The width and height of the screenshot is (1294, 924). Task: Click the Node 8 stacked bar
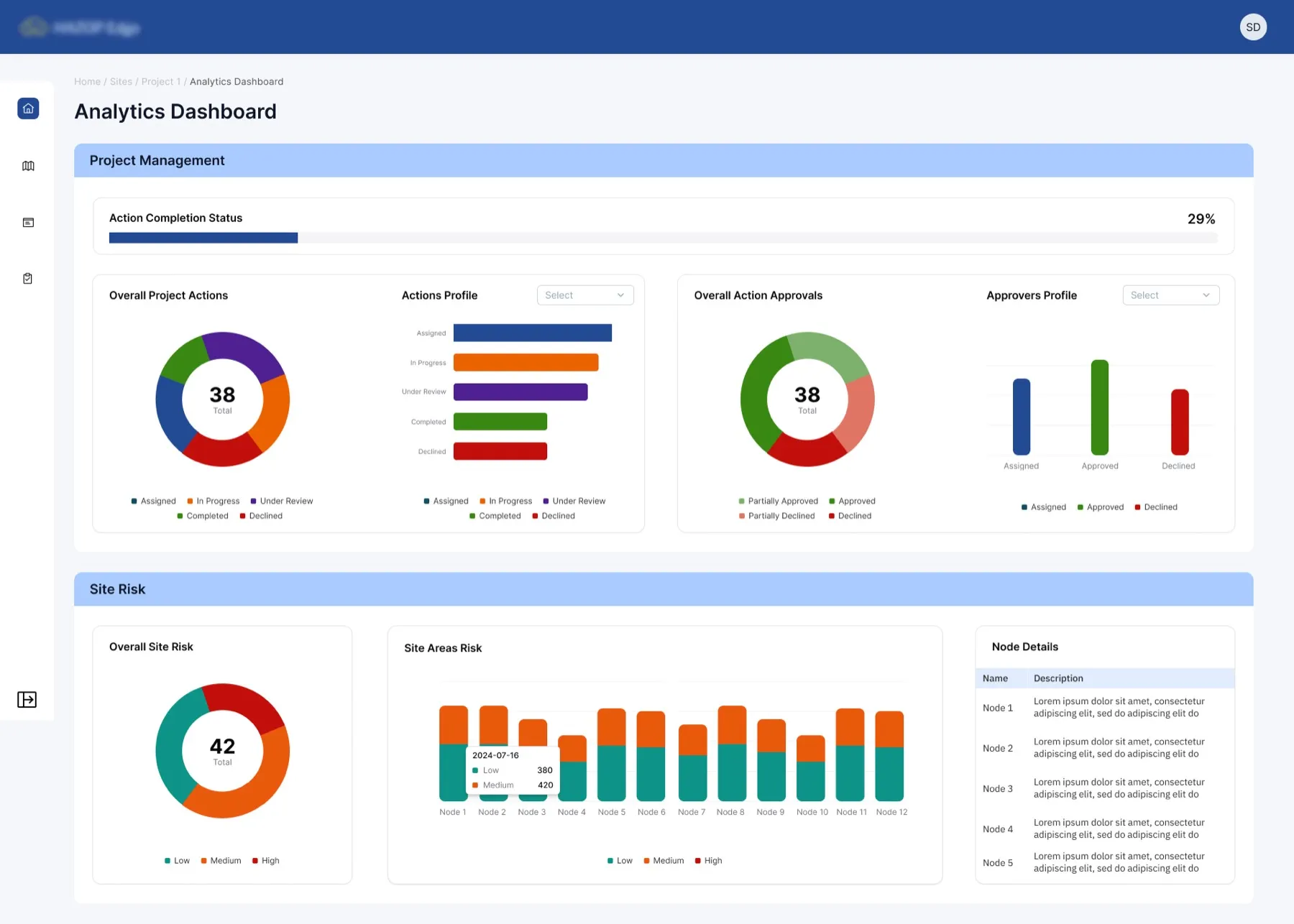click(732, 754)
